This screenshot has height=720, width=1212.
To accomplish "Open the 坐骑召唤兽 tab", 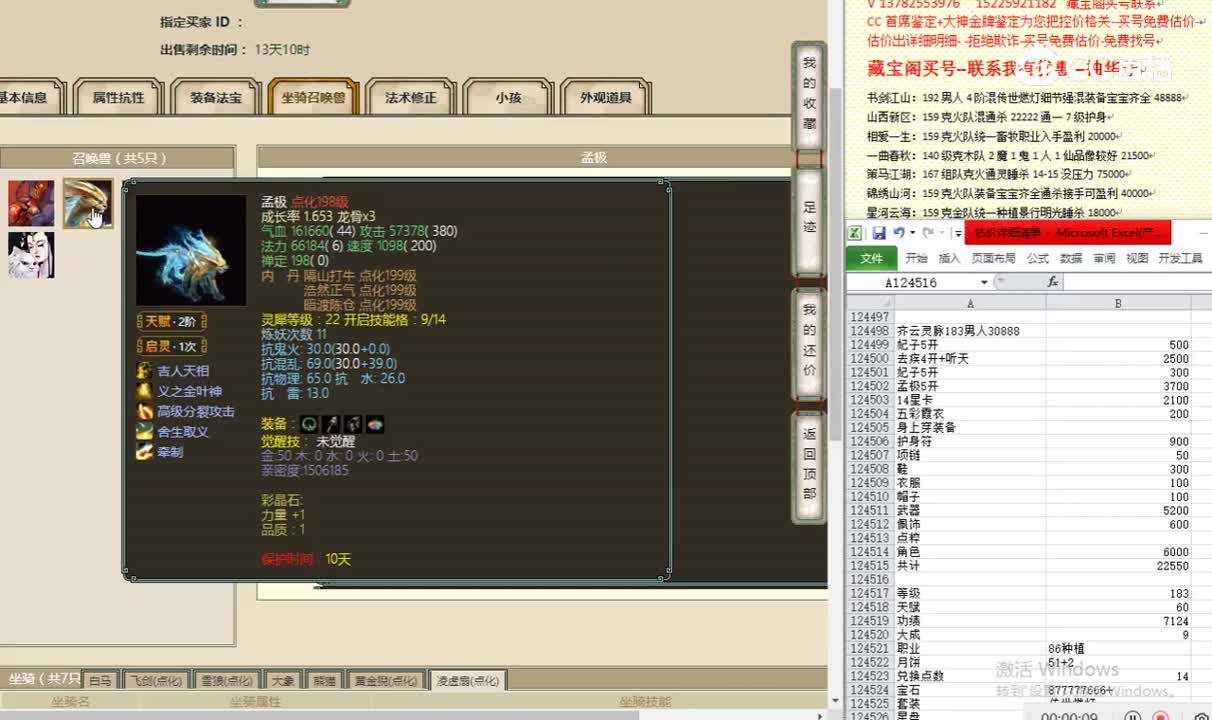I will click(x=313, y=97).
